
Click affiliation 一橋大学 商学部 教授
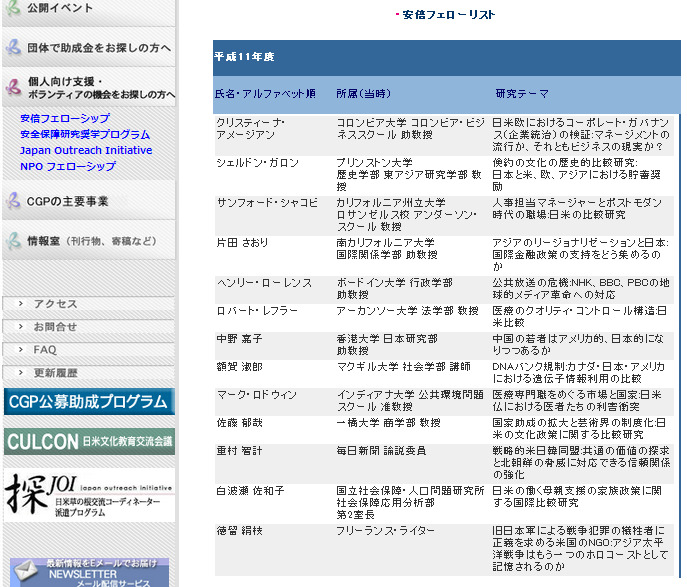[388, 423]
